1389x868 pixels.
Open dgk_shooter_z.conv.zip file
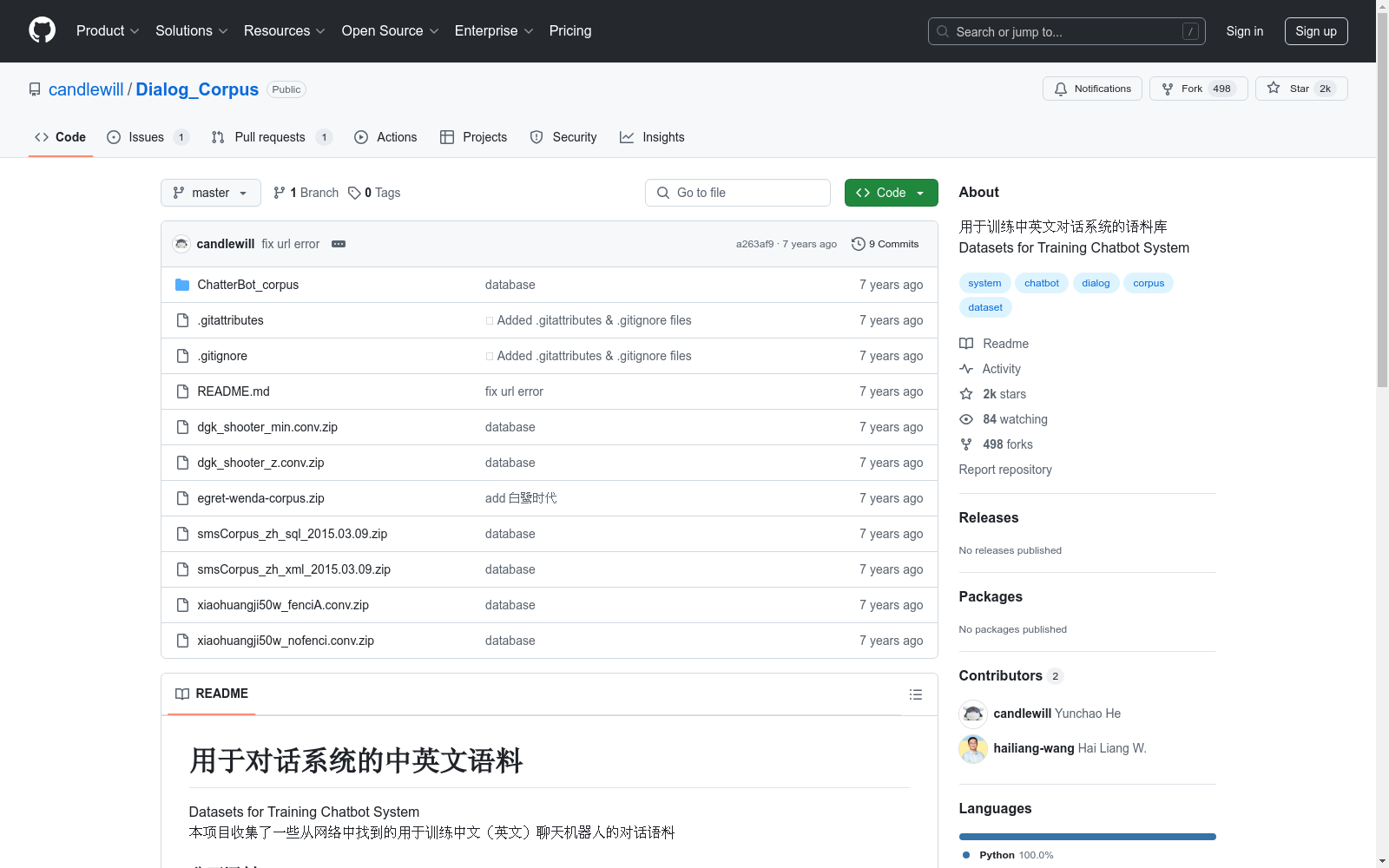(x=260, y=463)
